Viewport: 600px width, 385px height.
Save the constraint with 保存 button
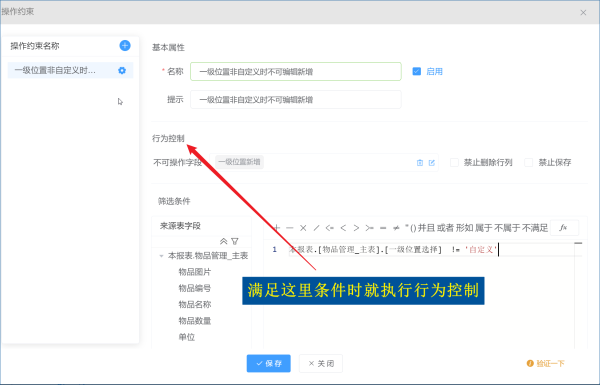tap(269, 363)
